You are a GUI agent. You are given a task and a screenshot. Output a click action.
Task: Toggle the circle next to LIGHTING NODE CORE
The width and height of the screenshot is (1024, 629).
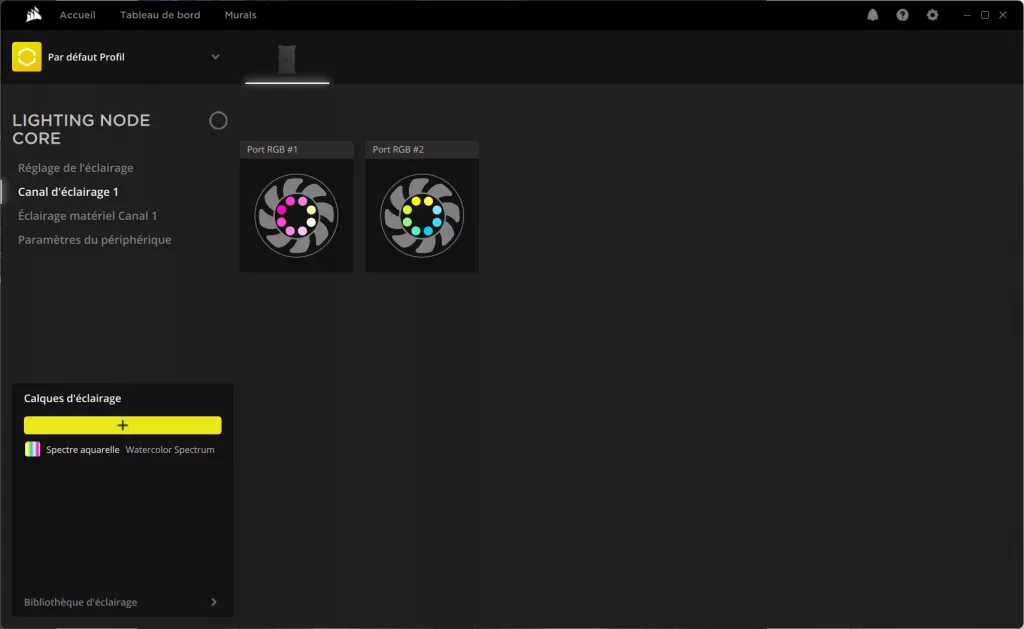coord(218,121)
